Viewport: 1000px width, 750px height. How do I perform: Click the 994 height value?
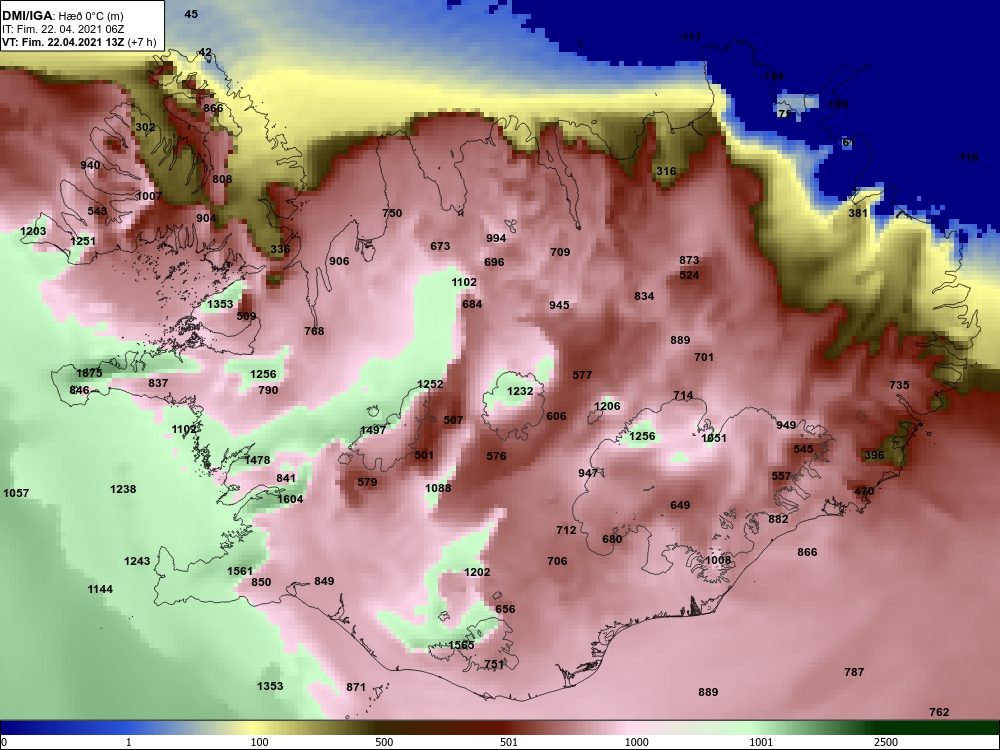496,238
